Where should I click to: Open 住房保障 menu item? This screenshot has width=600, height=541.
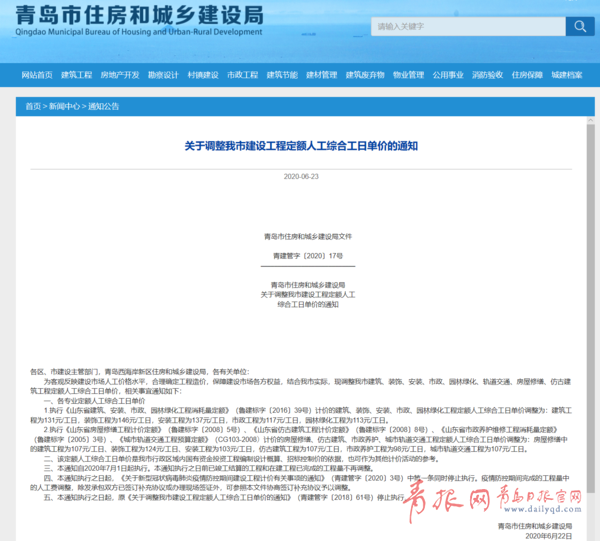point(527,75)
